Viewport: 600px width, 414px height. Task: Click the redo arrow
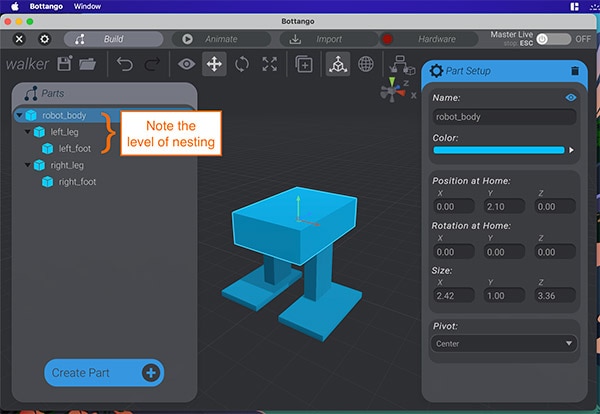[152, 64]
